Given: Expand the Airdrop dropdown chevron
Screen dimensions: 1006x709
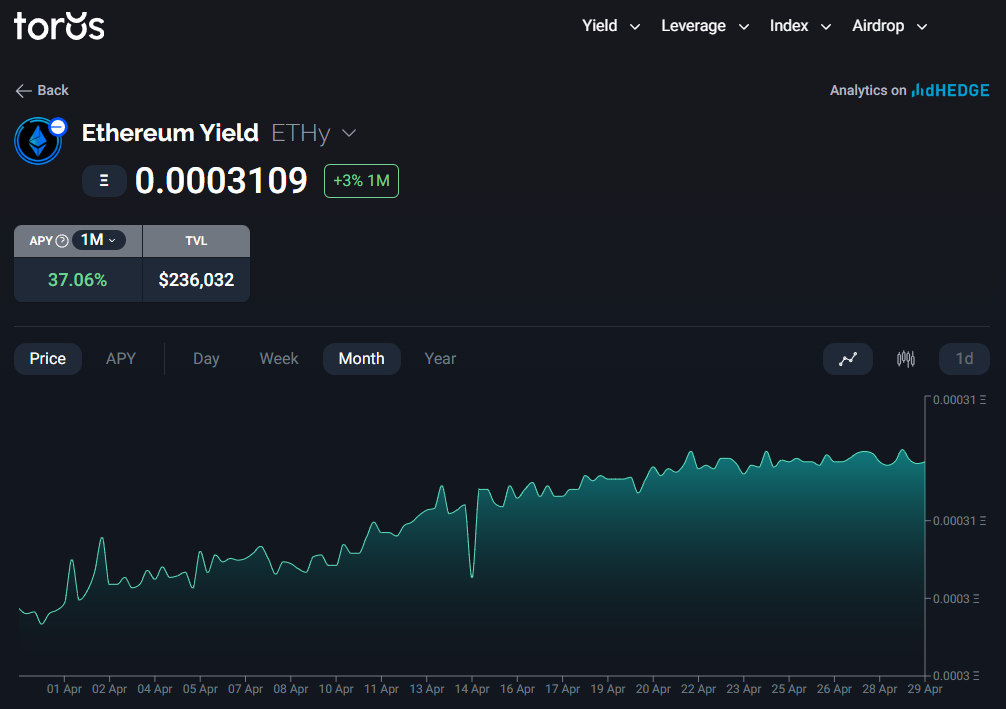Looking at the screenshot, I should pos(922,27).
